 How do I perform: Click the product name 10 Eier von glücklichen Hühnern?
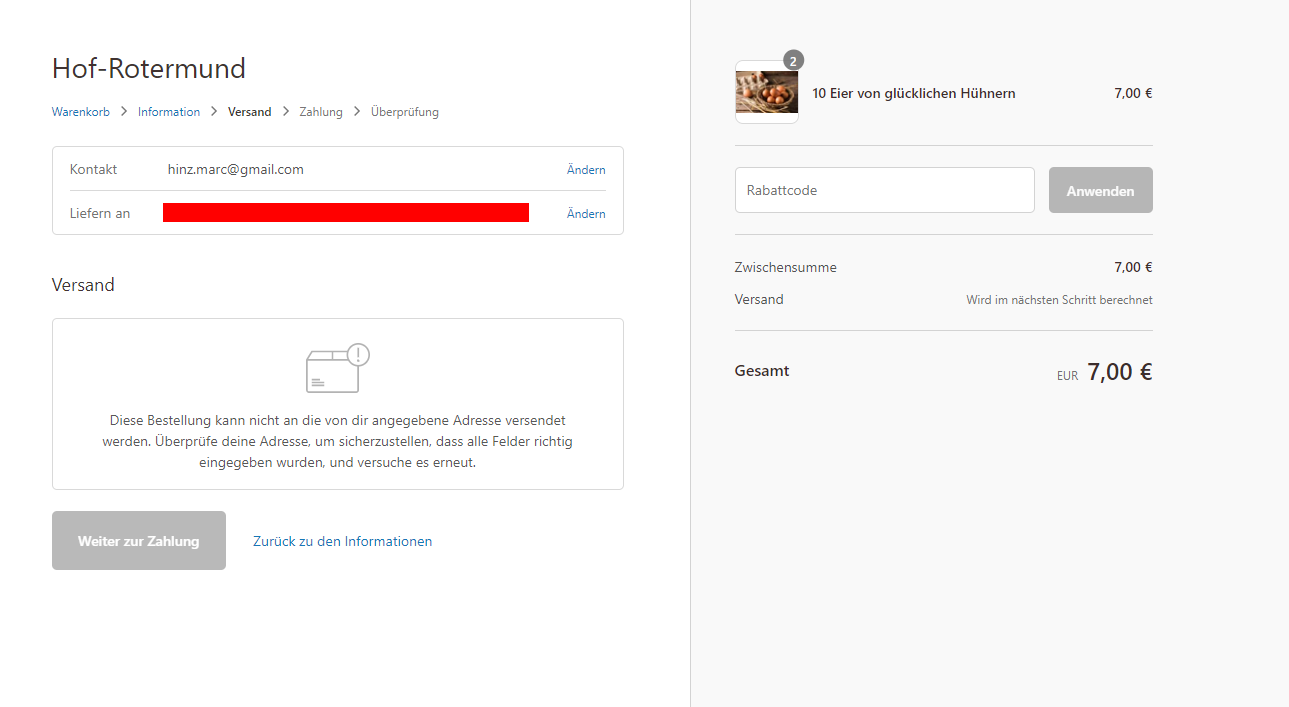[914, 94]
